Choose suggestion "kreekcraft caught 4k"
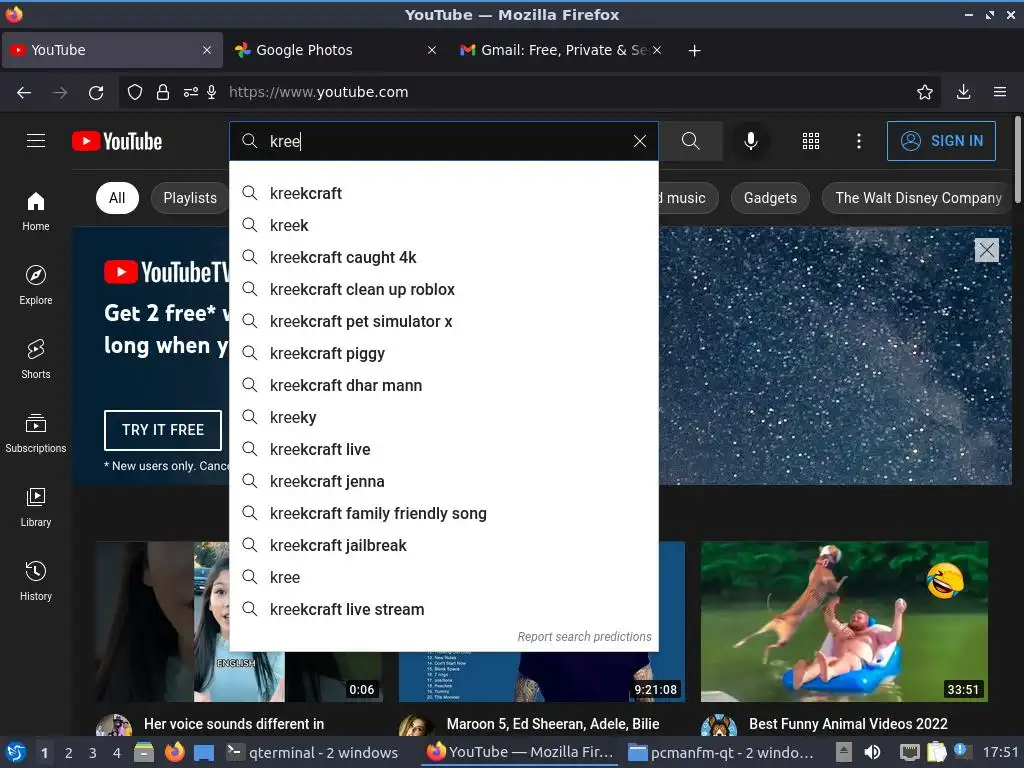This screenshot has width=1024, height=768. (x=444, y=257)
